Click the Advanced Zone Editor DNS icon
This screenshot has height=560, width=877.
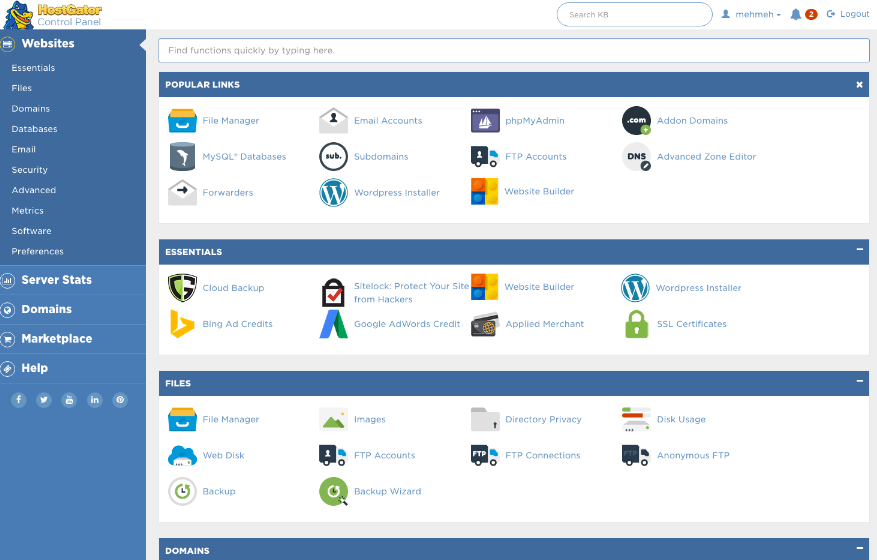636,157
